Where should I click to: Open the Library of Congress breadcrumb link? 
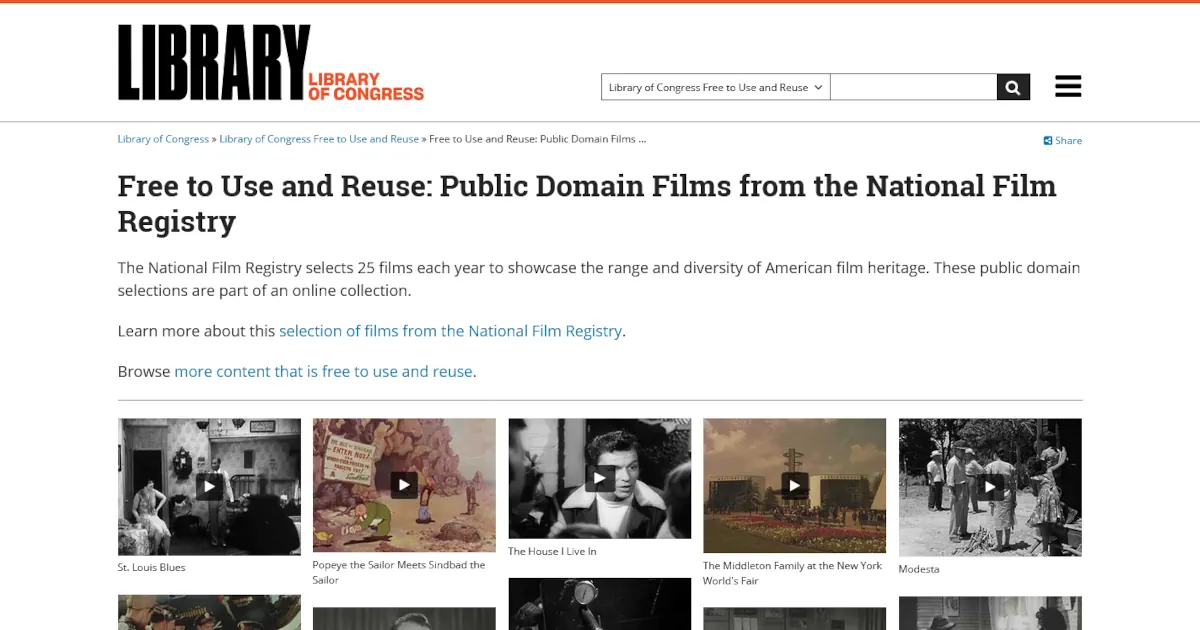pos(163,139)
